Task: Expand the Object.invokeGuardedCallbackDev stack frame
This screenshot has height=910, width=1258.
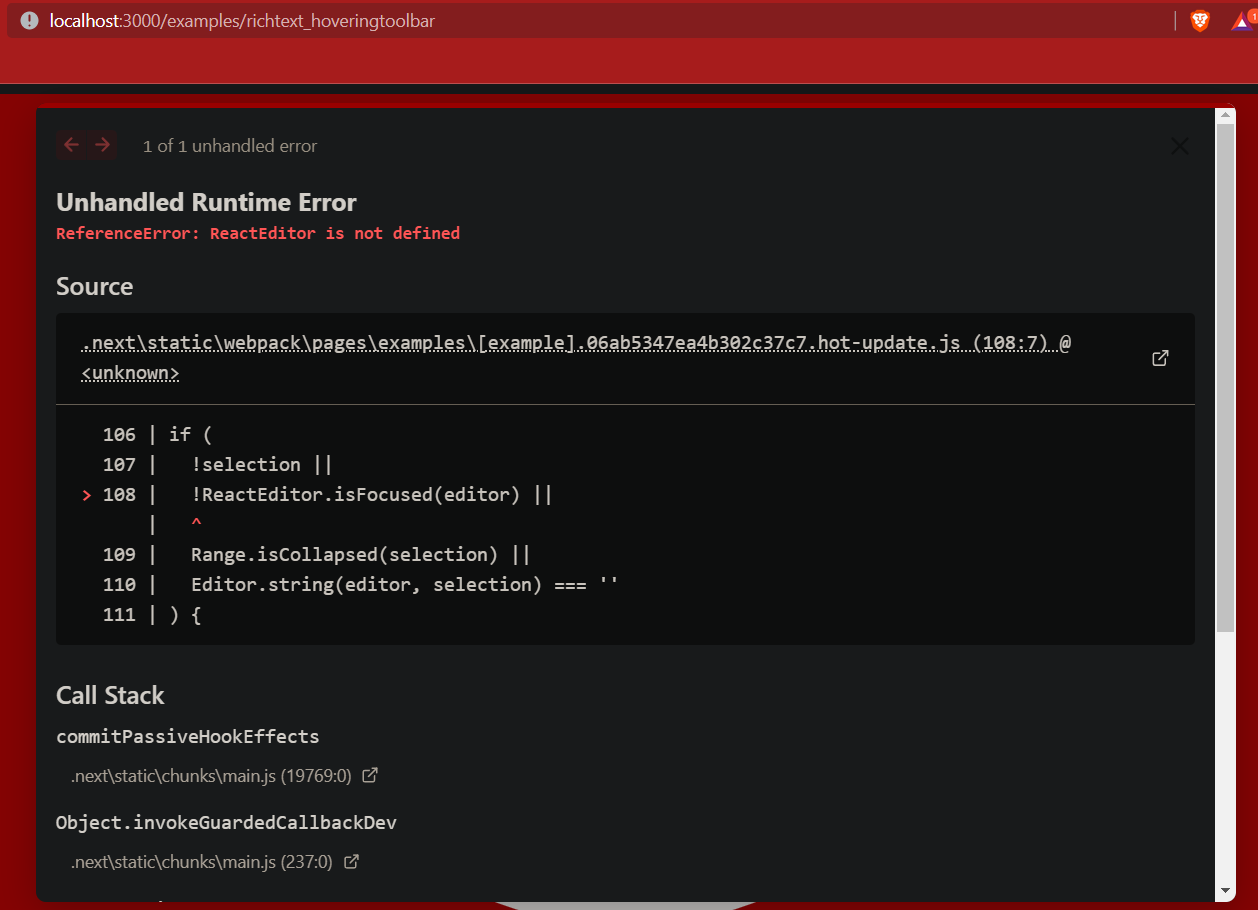Action: click(x=226, y=822)
